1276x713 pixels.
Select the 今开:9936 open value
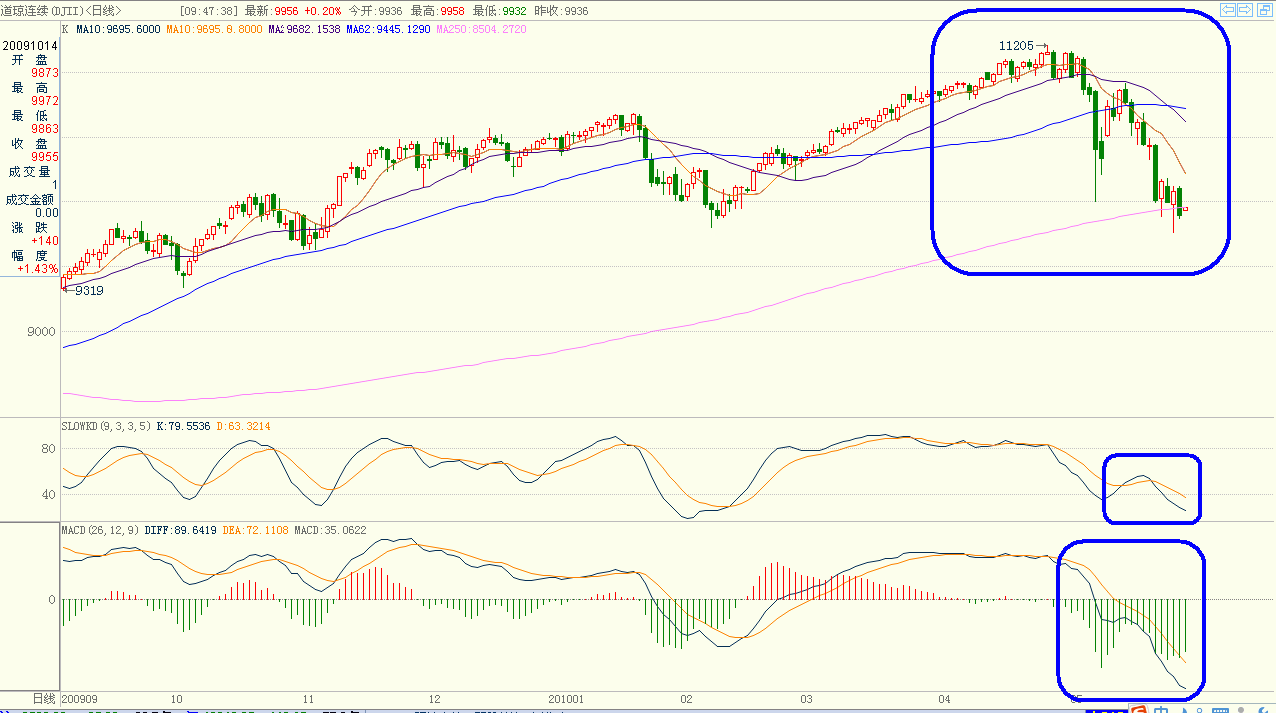[x=375, y=11]
